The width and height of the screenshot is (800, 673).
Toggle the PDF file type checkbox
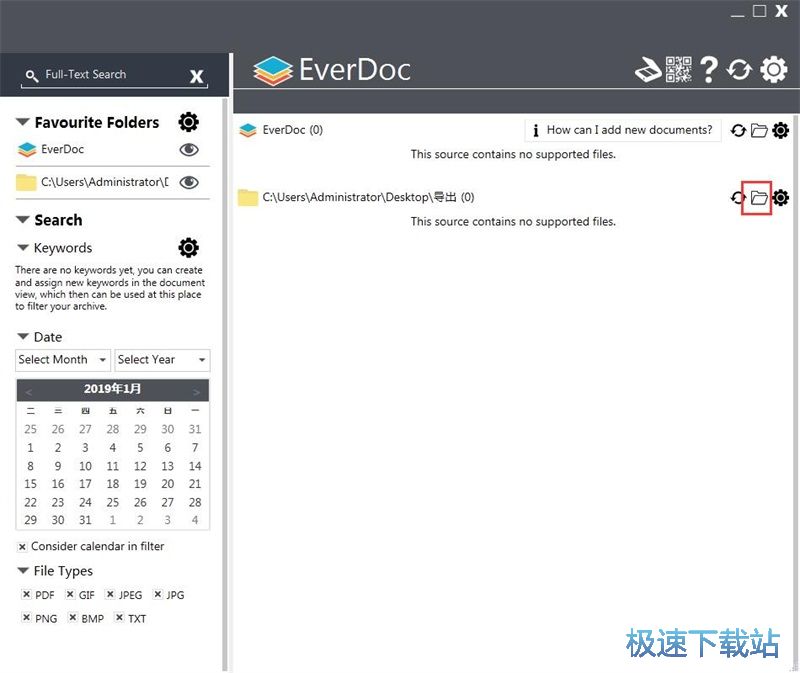pos(27,594)
